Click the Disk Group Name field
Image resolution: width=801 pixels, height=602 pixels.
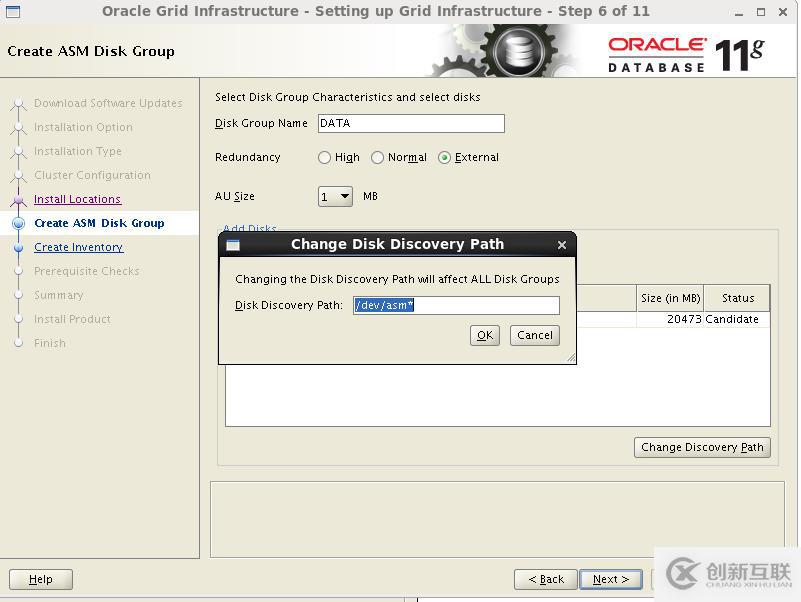click(411, 123)
